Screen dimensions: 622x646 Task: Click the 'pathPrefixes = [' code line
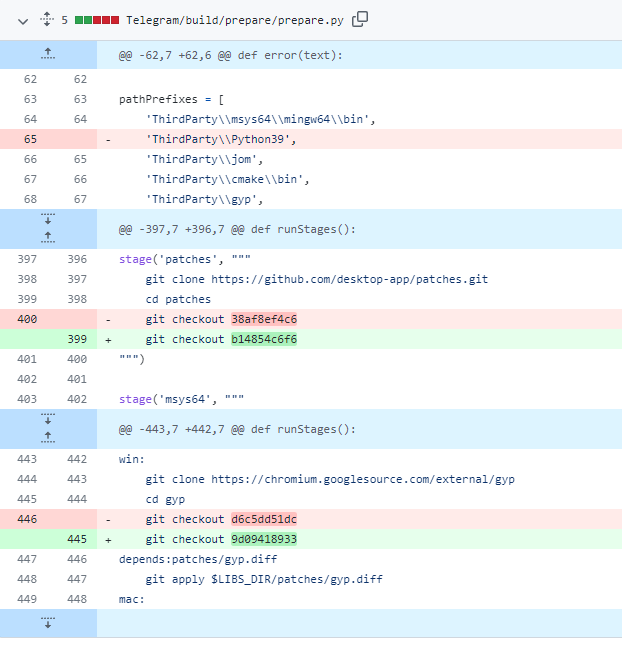(171, 99)
